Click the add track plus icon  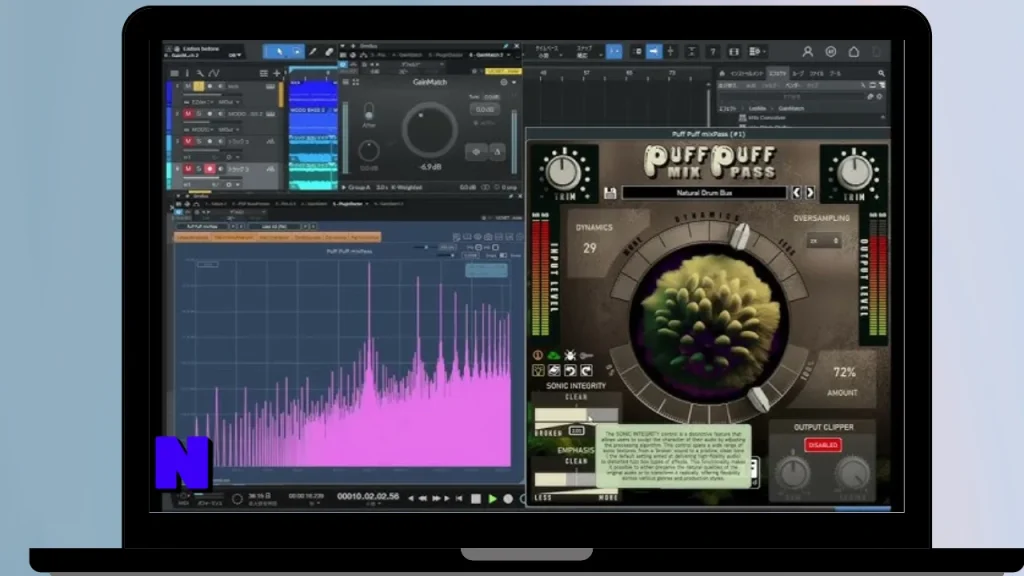(x=276, y=73)
